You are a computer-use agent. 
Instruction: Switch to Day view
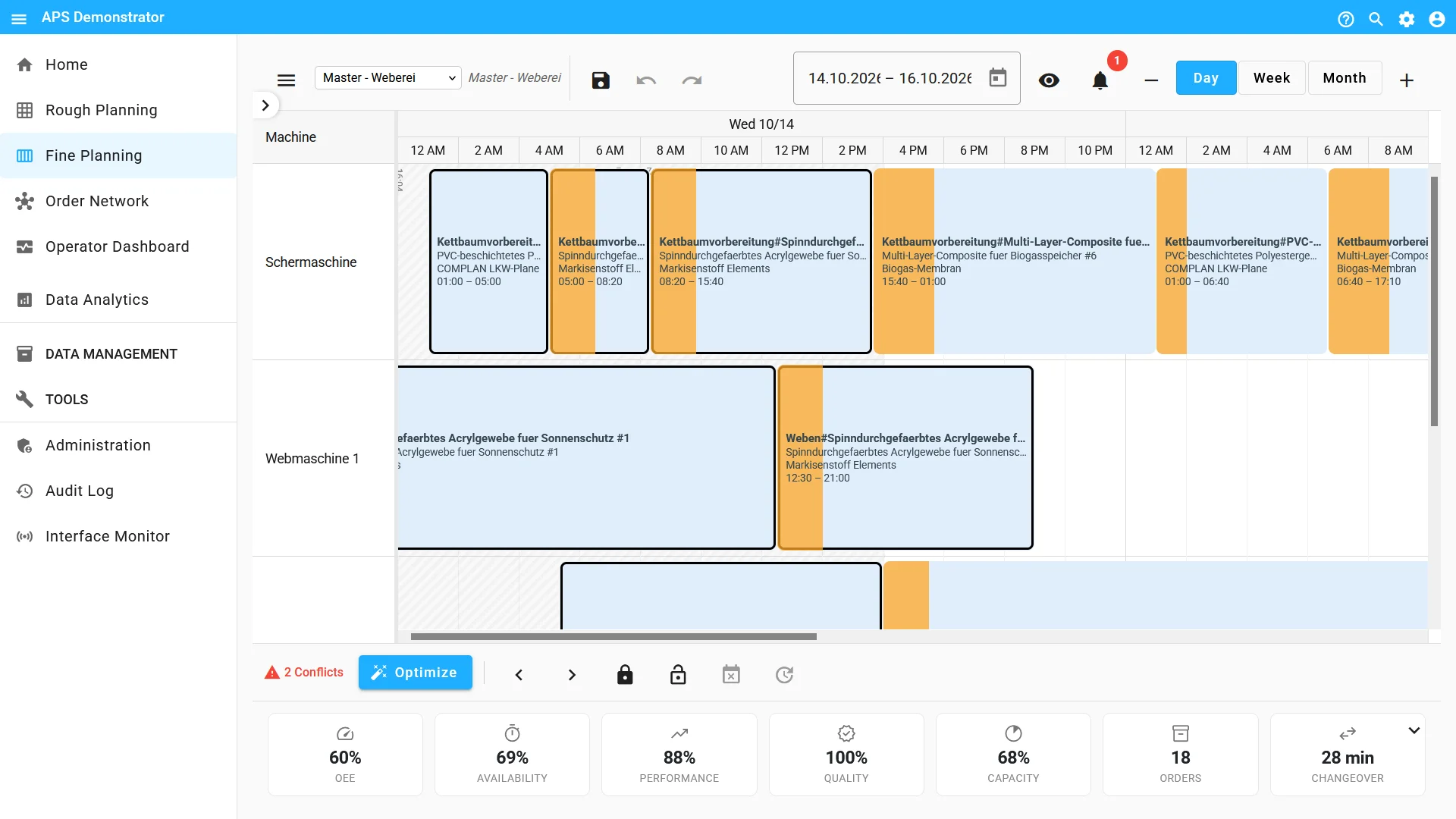(x=1206, y=78)
